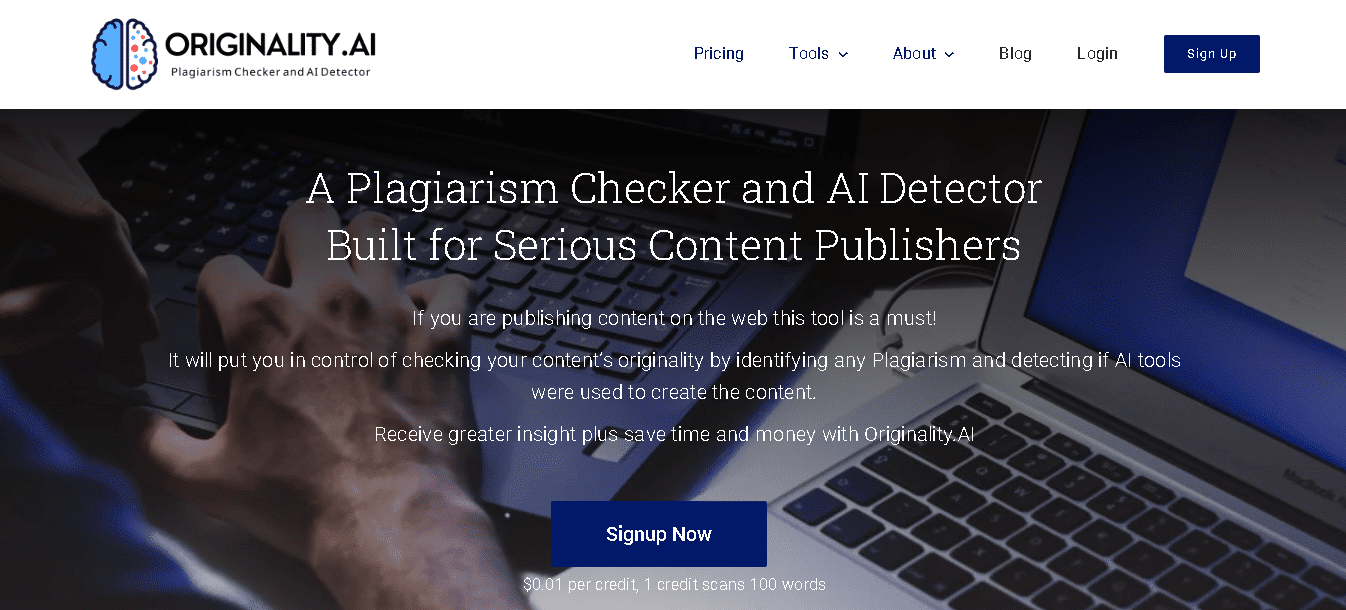
Task: Click the logo's 'Plagiarism Checker and AI Detector' tagline
Action: [271, 72]
